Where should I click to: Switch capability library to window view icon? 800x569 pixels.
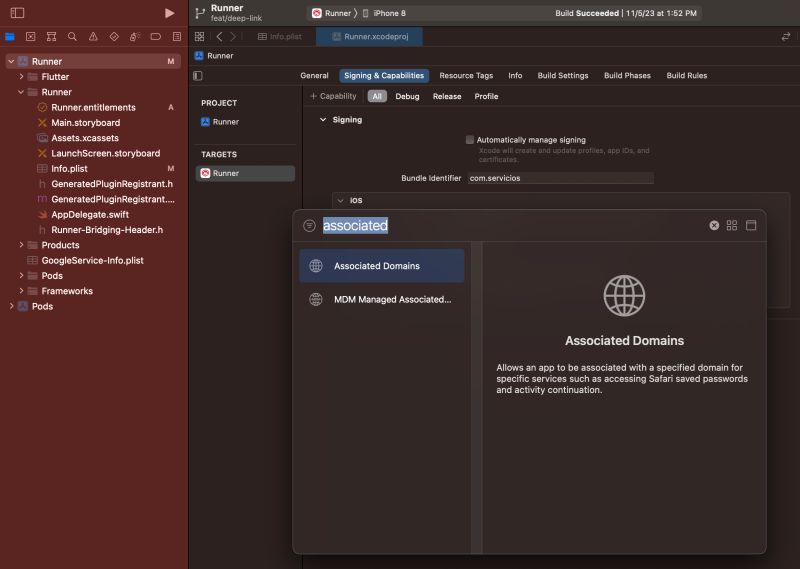tap(751, 226)
